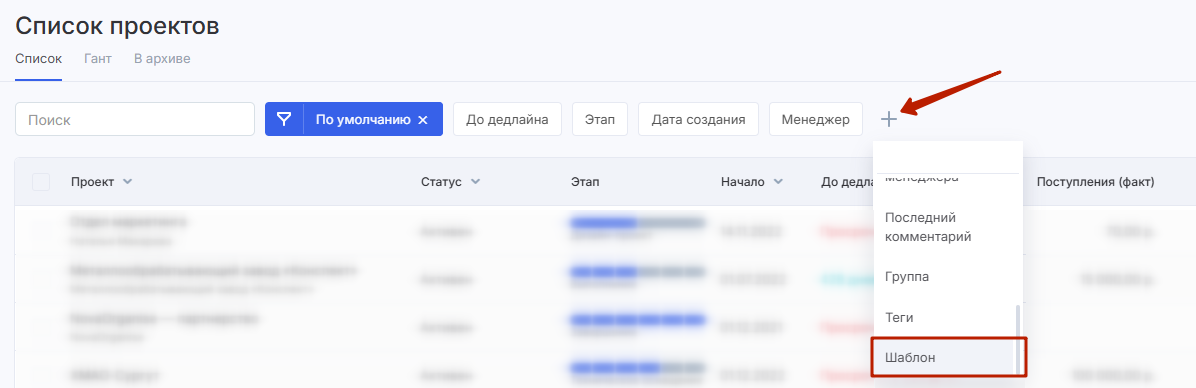This screenshot has height=388, width=1196.
Task: Open the Менеджер filter button
Action: [815, 120]
